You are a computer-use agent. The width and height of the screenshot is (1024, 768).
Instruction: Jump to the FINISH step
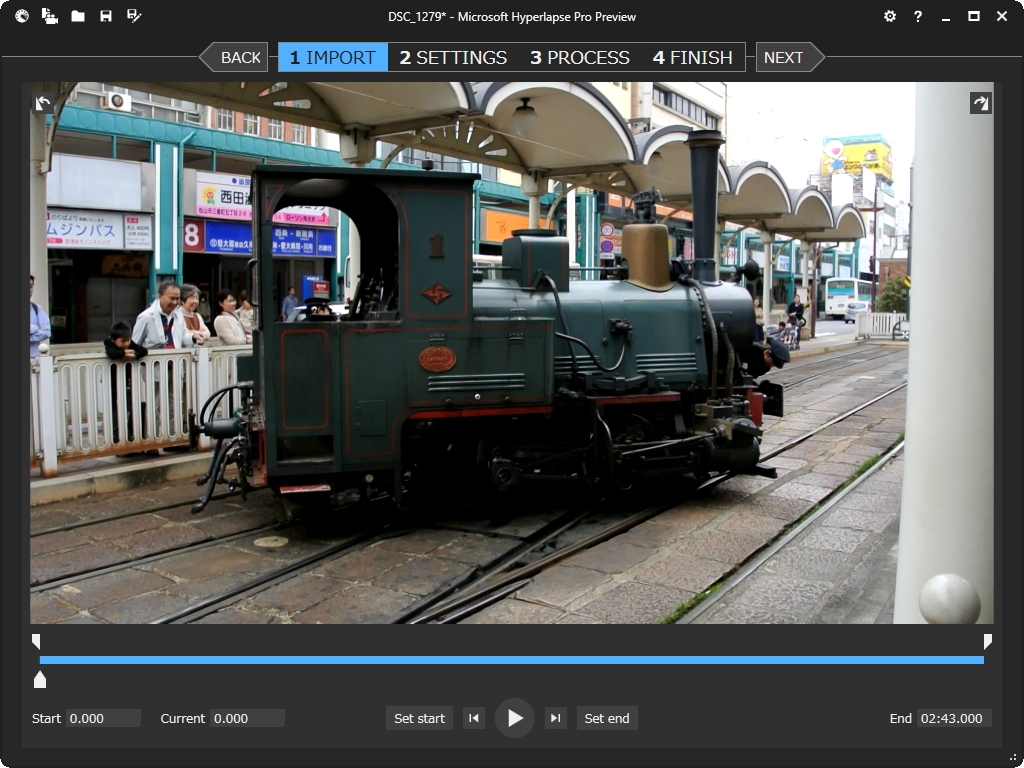pyautogui.click(x=693, y=57)
